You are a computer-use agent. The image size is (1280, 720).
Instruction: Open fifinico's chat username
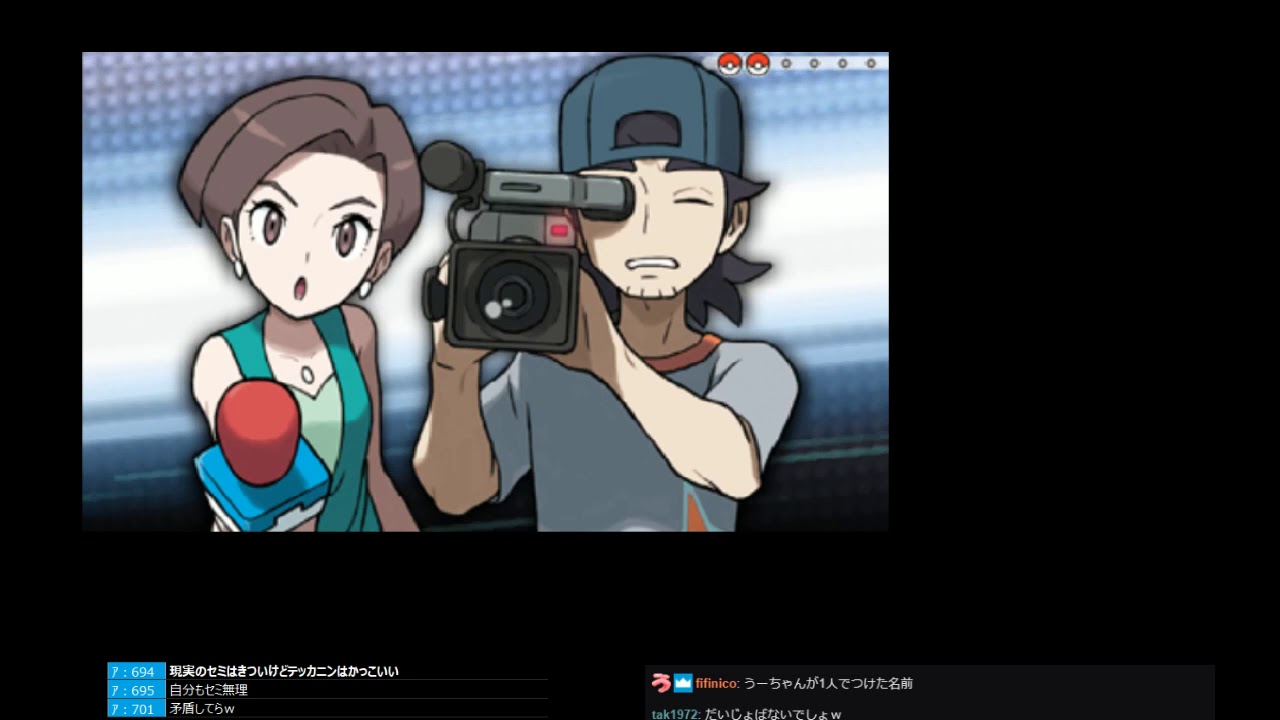pyautogui.click(x=716, y=684)
